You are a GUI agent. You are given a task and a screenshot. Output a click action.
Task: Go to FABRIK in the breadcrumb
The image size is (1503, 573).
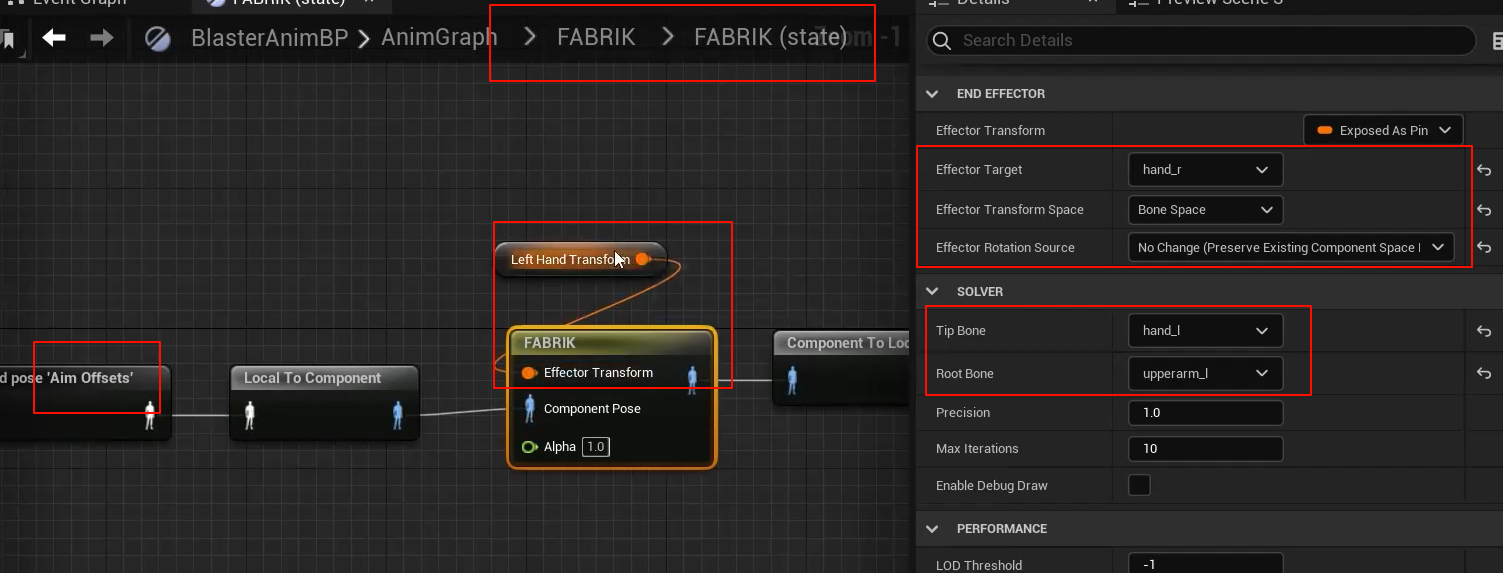coord(596,38)
